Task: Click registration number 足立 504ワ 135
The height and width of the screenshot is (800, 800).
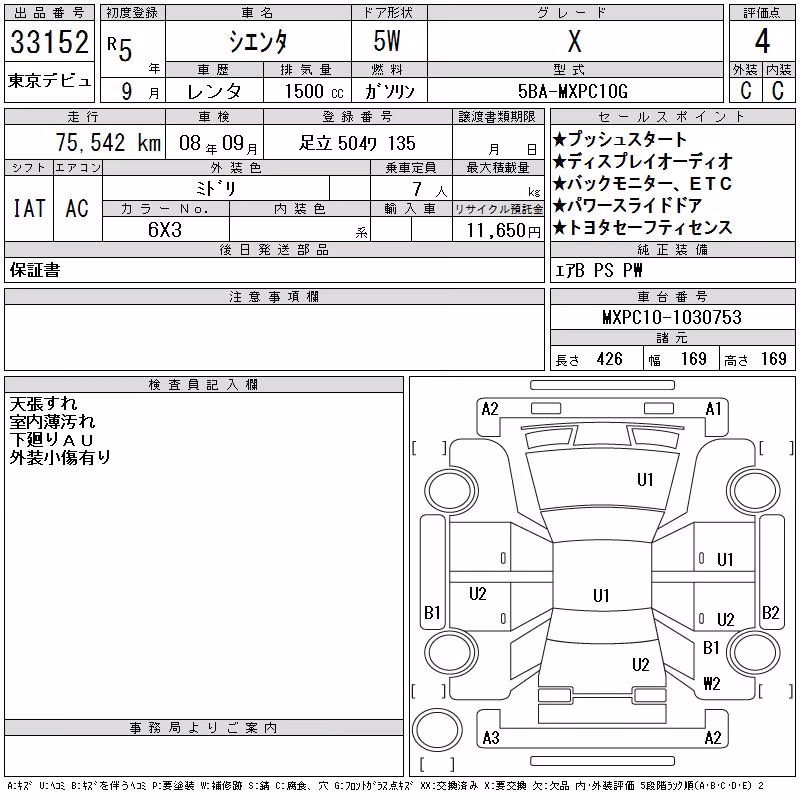Action: click(357, 143)
